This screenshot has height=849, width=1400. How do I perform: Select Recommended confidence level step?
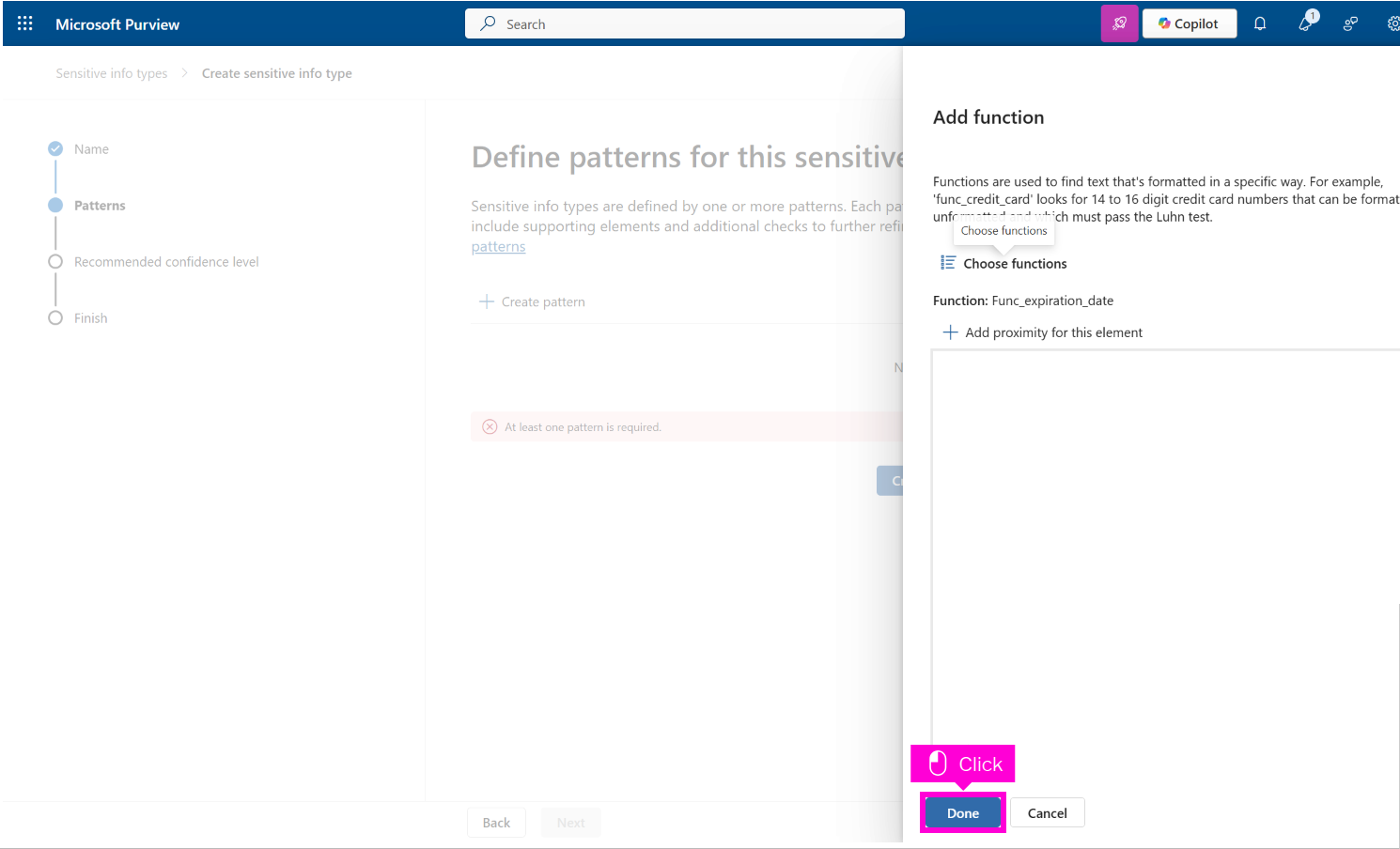click(x=166, y=262)
